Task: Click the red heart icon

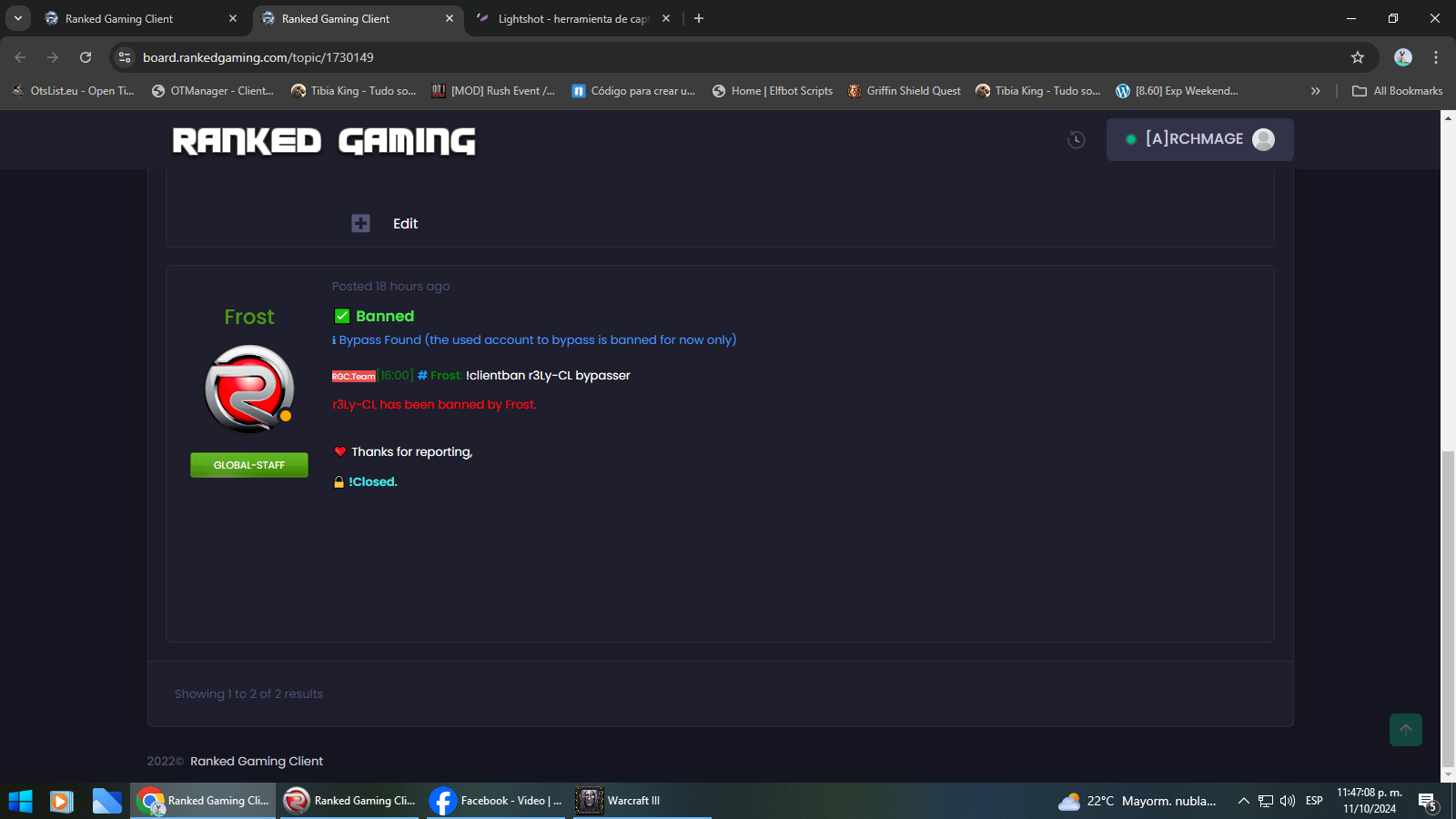Action: pyautogui.click(x=340, y=451)
